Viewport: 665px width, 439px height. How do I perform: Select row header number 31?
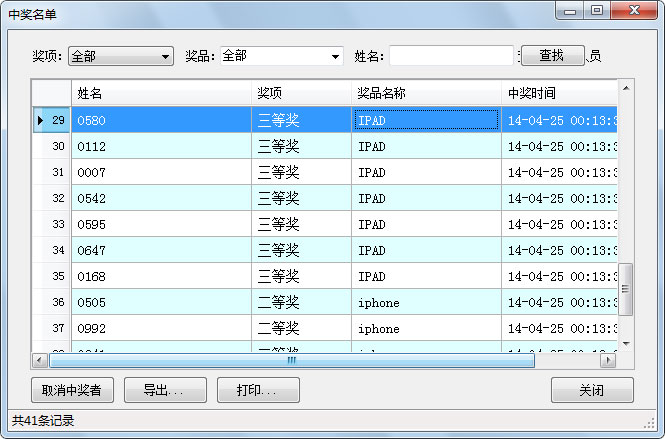pos(52,172)
